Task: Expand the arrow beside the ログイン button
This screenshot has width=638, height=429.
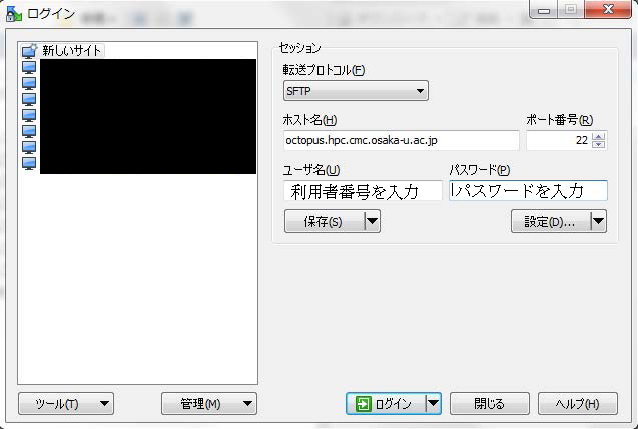Action: [433, 404]
